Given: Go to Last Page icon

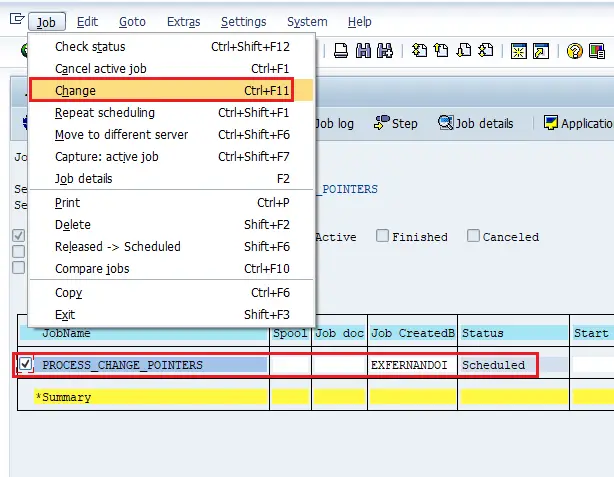Looking at the screenshot, I should click(486, 51).
